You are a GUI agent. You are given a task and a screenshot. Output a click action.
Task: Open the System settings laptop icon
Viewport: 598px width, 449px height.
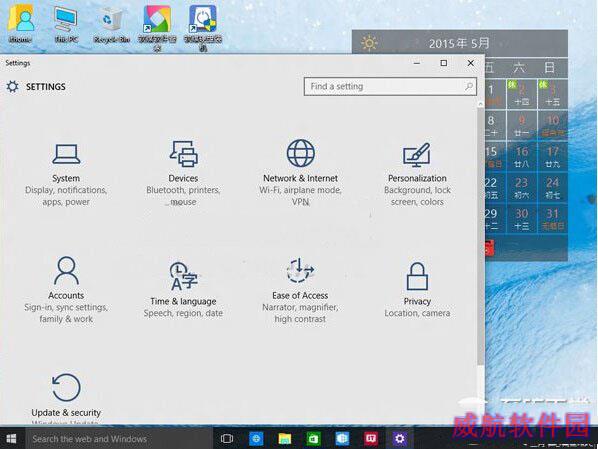pyautogui.click(x=66, y=154)
